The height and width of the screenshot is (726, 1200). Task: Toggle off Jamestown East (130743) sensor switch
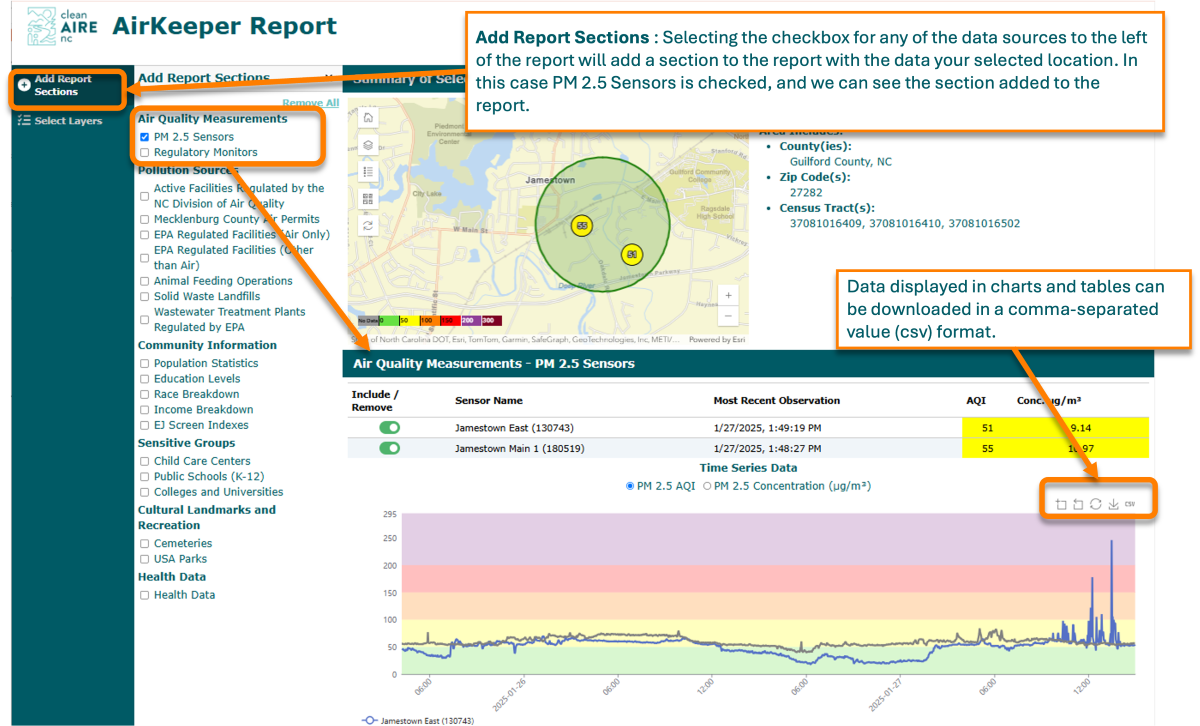(x=389, y=428)
